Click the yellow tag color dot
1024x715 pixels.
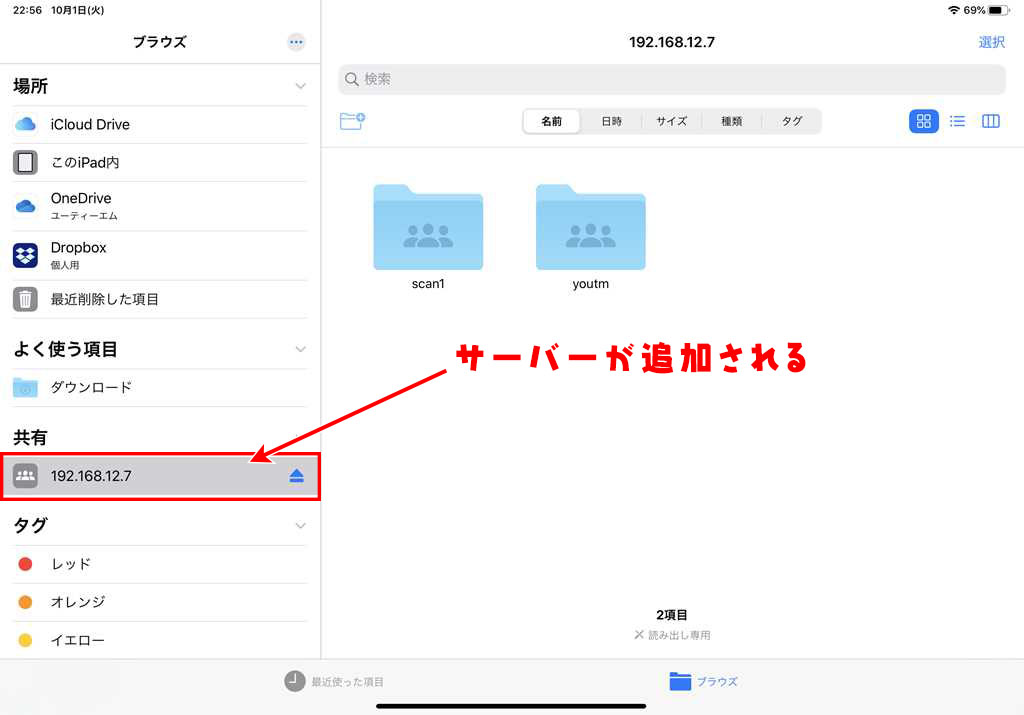click(x=25, y=640)
